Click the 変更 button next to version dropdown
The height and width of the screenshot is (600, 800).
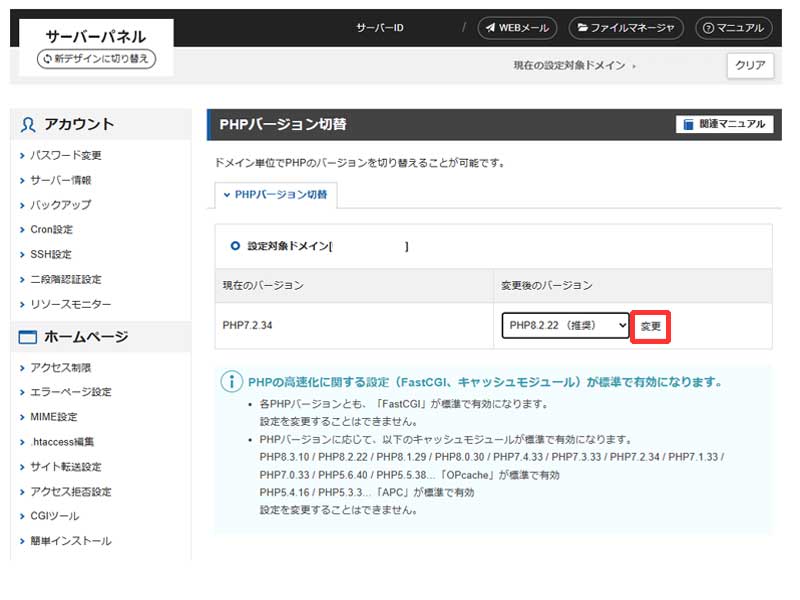650,327
